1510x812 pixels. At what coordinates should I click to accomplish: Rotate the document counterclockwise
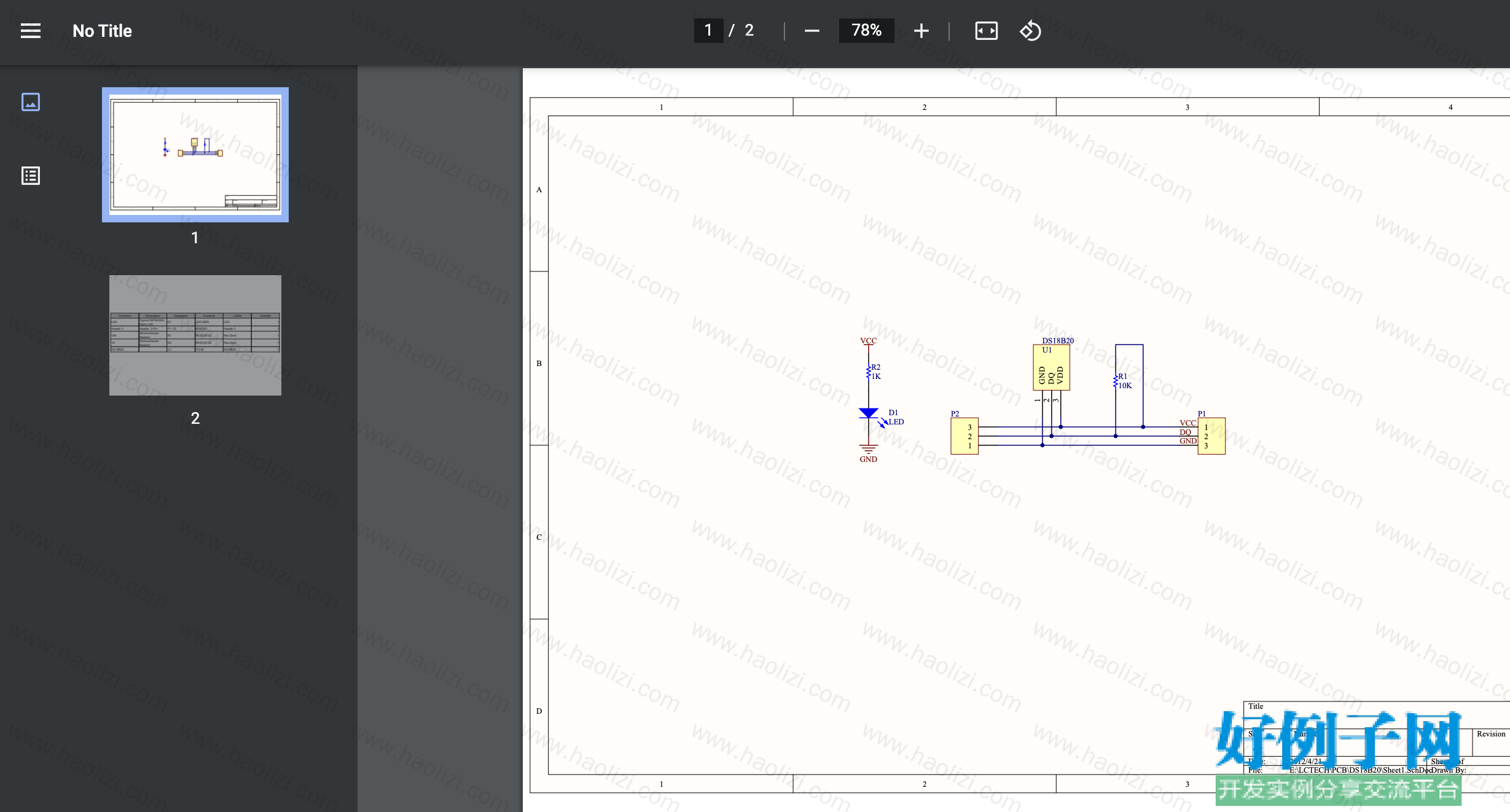coord(1030,31)
